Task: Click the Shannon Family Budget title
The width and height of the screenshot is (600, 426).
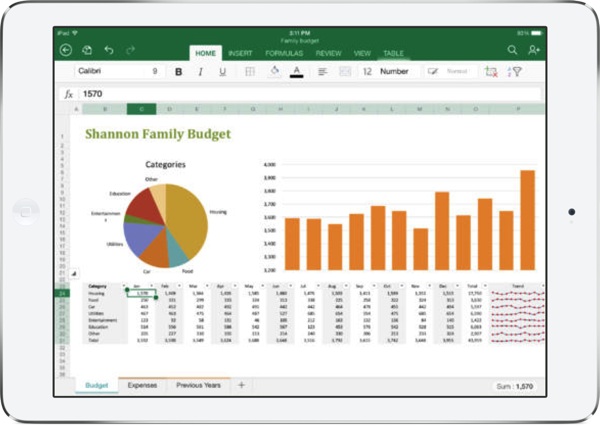Action: point(158,134)
